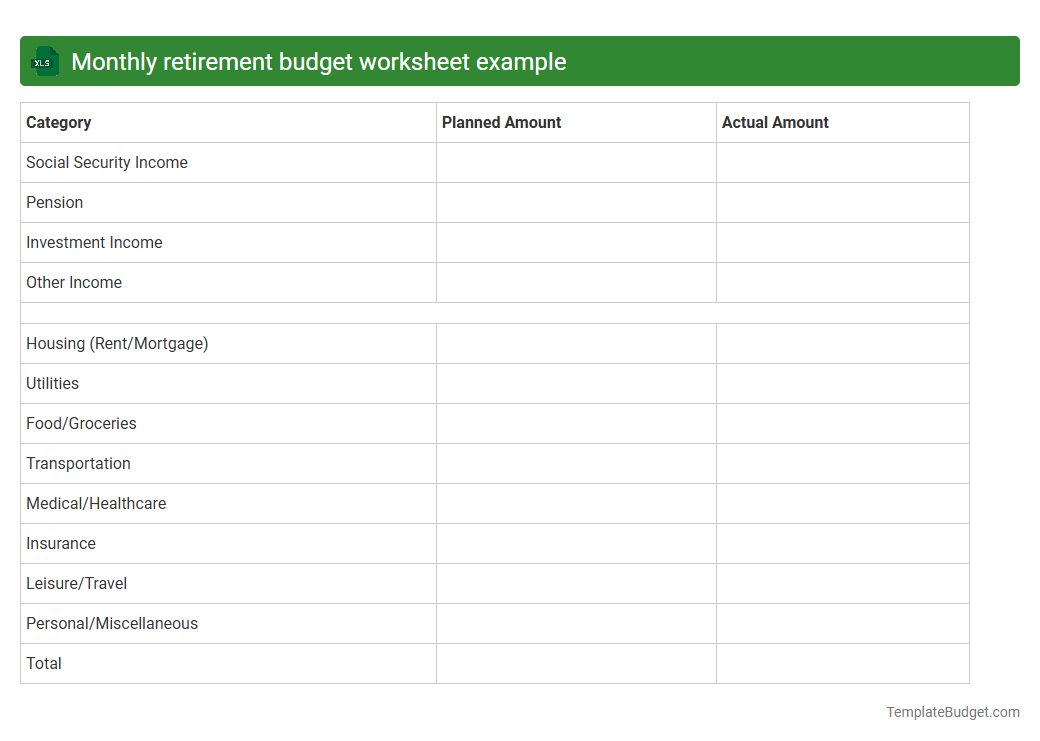Select the Total row label
The height and width of the screenshot is (741, 1040).
click(44, 663)
